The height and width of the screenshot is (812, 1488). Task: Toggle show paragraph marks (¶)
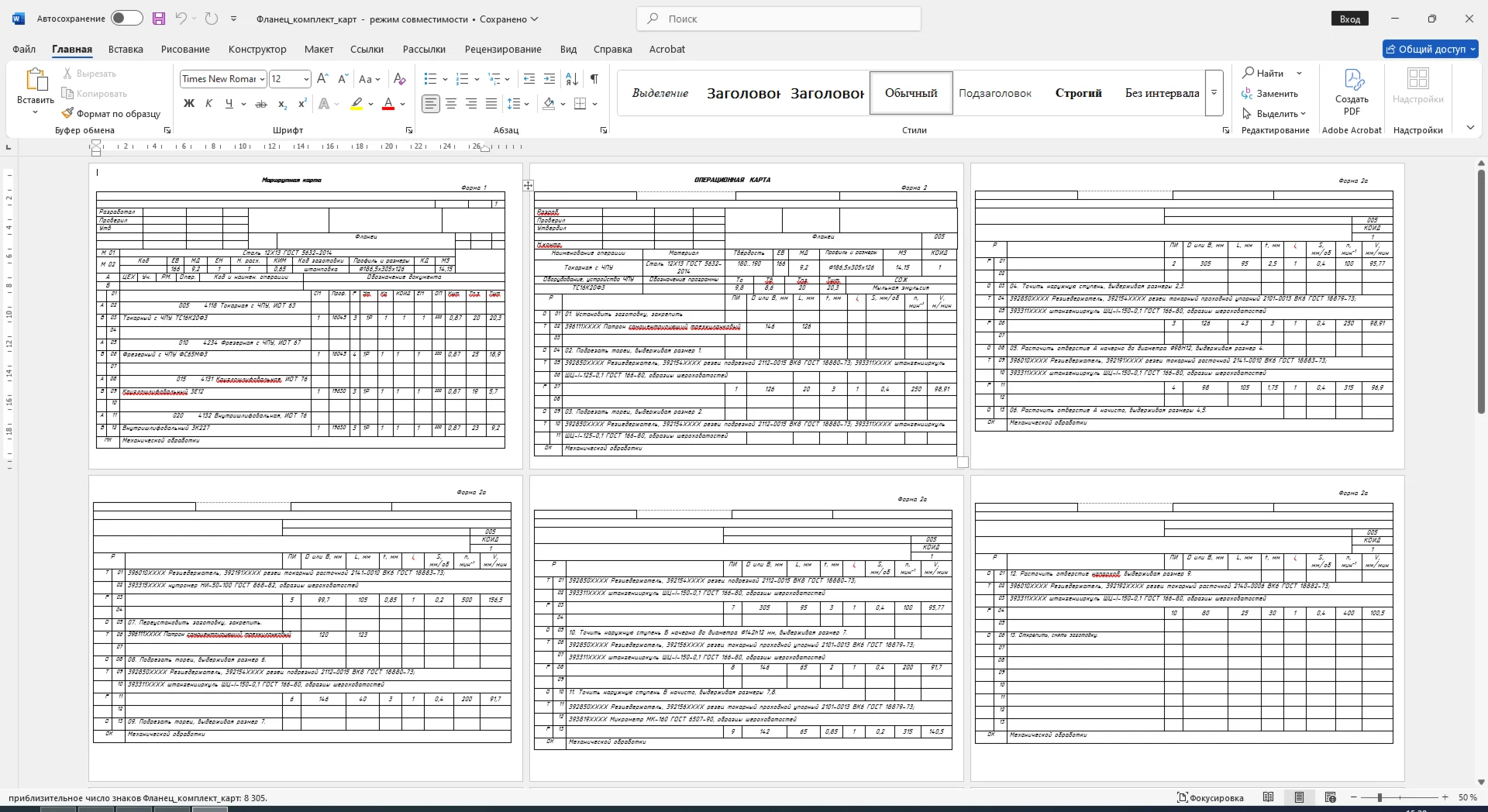coord(594,79)
